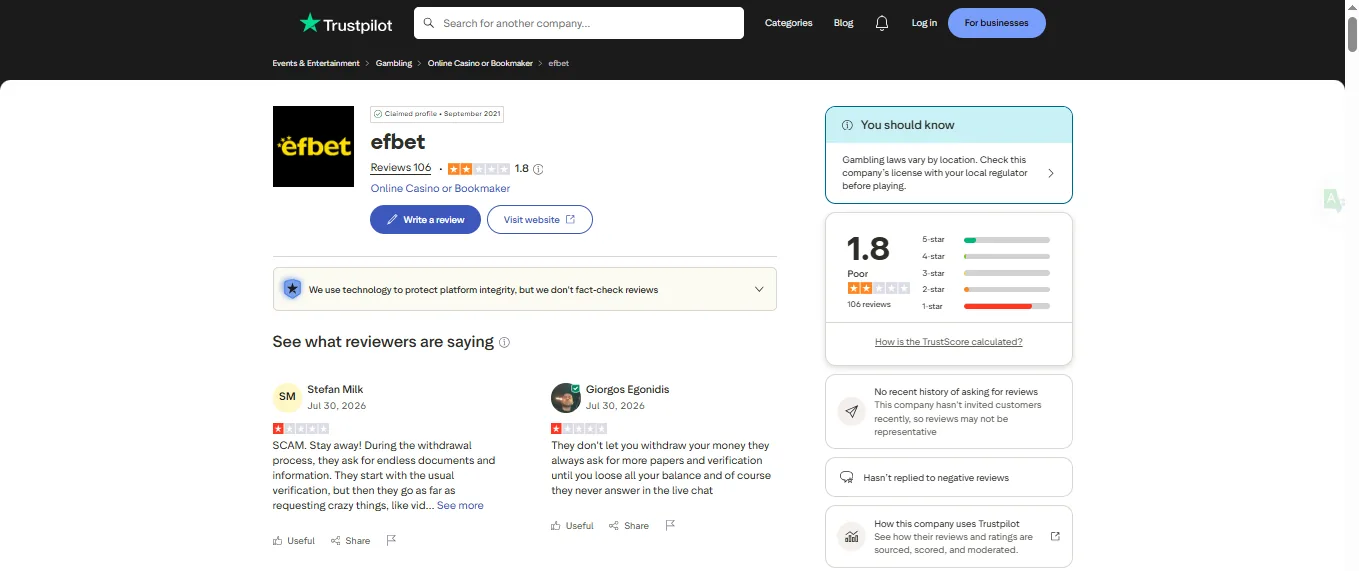Go to Online Casino or Bookmaker breadcrumb
The height and width of the screenshot is (571, 1359).
tap(480, 63)
